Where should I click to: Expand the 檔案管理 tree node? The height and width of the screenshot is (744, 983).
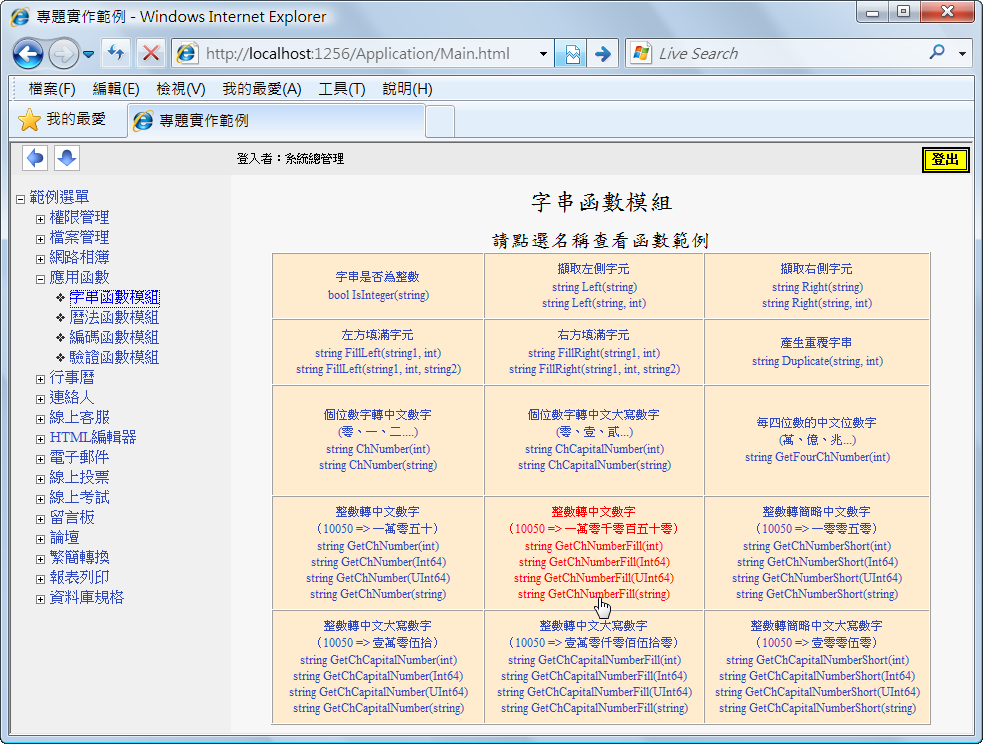pos(40,239)
